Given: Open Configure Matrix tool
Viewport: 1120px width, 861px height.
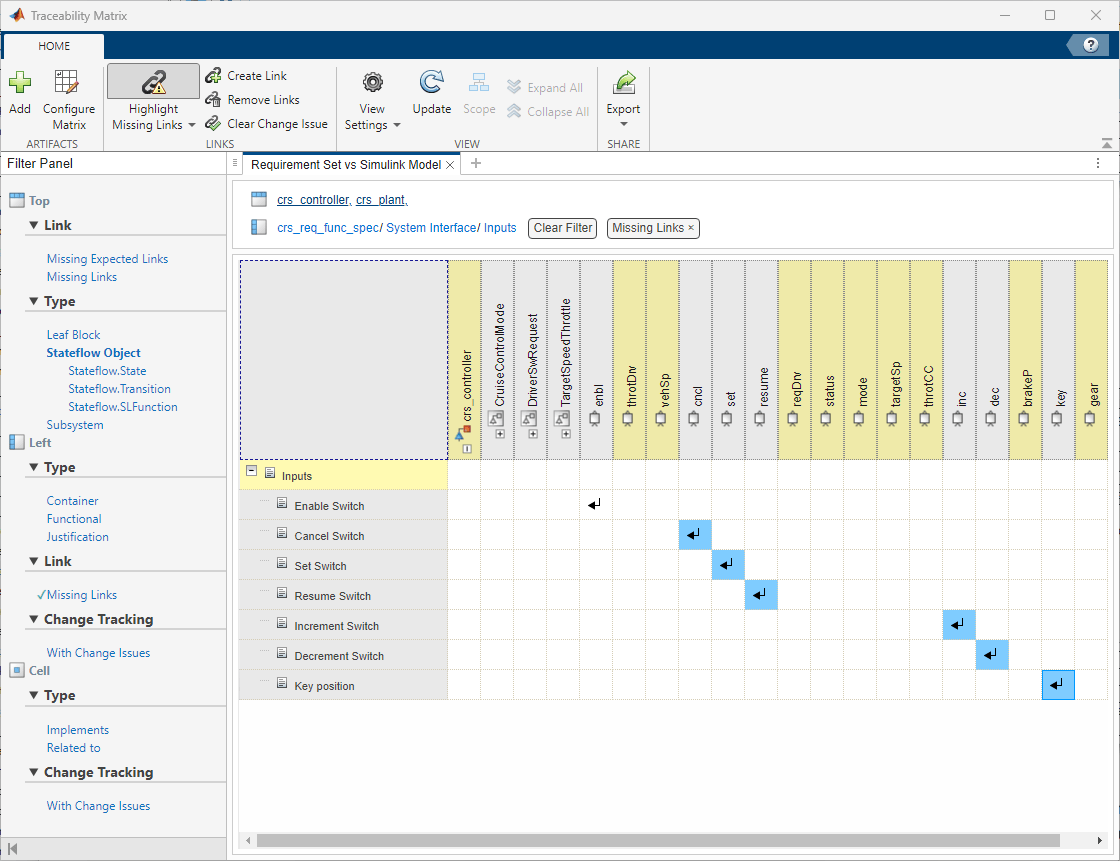Looking at the screenshot, I should (69, 100).
